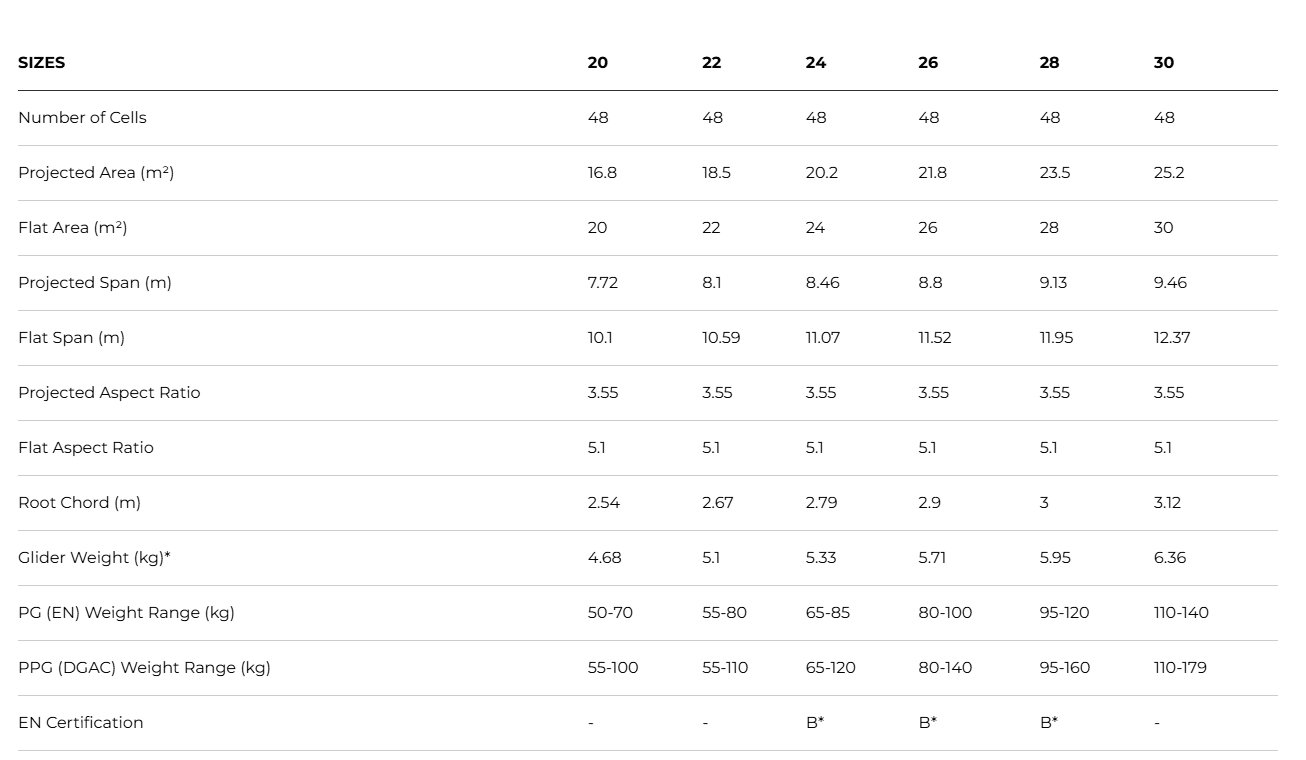Click the Projected Span value 7.72
Image resolution: width=1306 pixels, height=760 pixels.
[602, 282]
